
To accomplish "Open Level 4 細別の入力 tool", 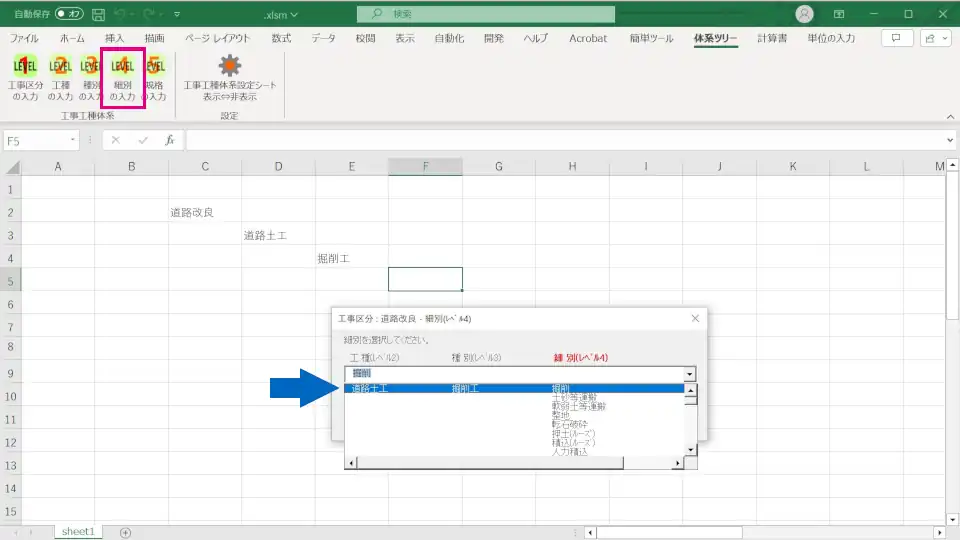I will tap(122, 78).
